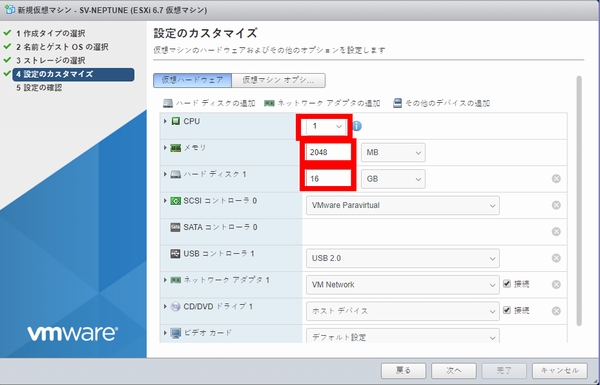Screen dimensions: 600x385
Task: Click the SATA controller 0 icon
Action: coord(175,227)
